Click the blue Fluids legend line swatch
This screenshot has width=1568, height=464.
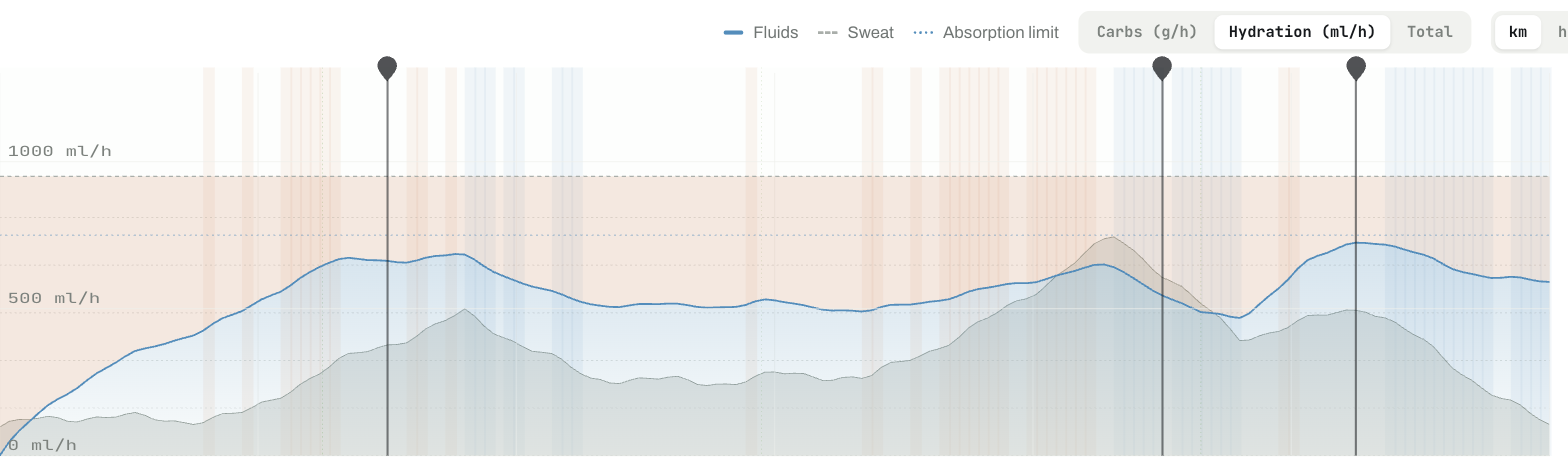[733, 32]
